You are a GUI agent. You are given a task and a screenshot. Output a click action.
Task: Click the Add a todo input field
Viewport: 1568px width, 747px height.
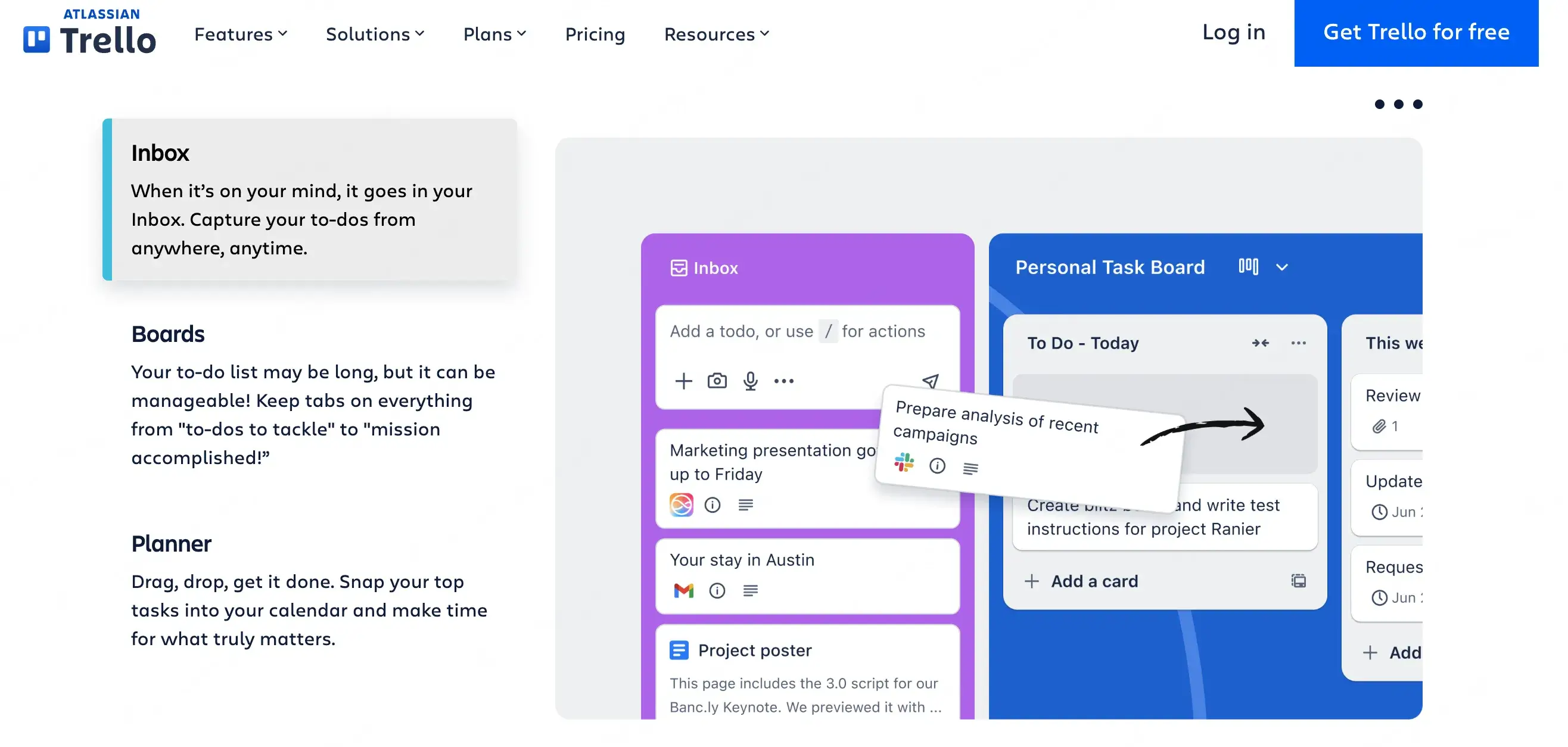tap(807, 332)
